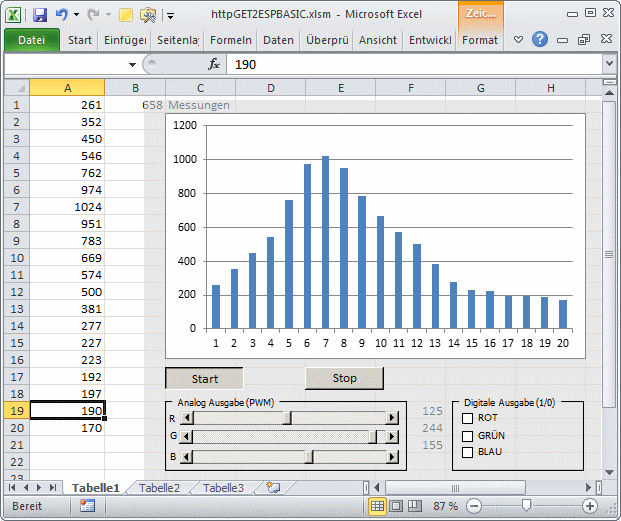Tick the BLAU checkbox
Screen dimensions: 621x521
(467, 452)
